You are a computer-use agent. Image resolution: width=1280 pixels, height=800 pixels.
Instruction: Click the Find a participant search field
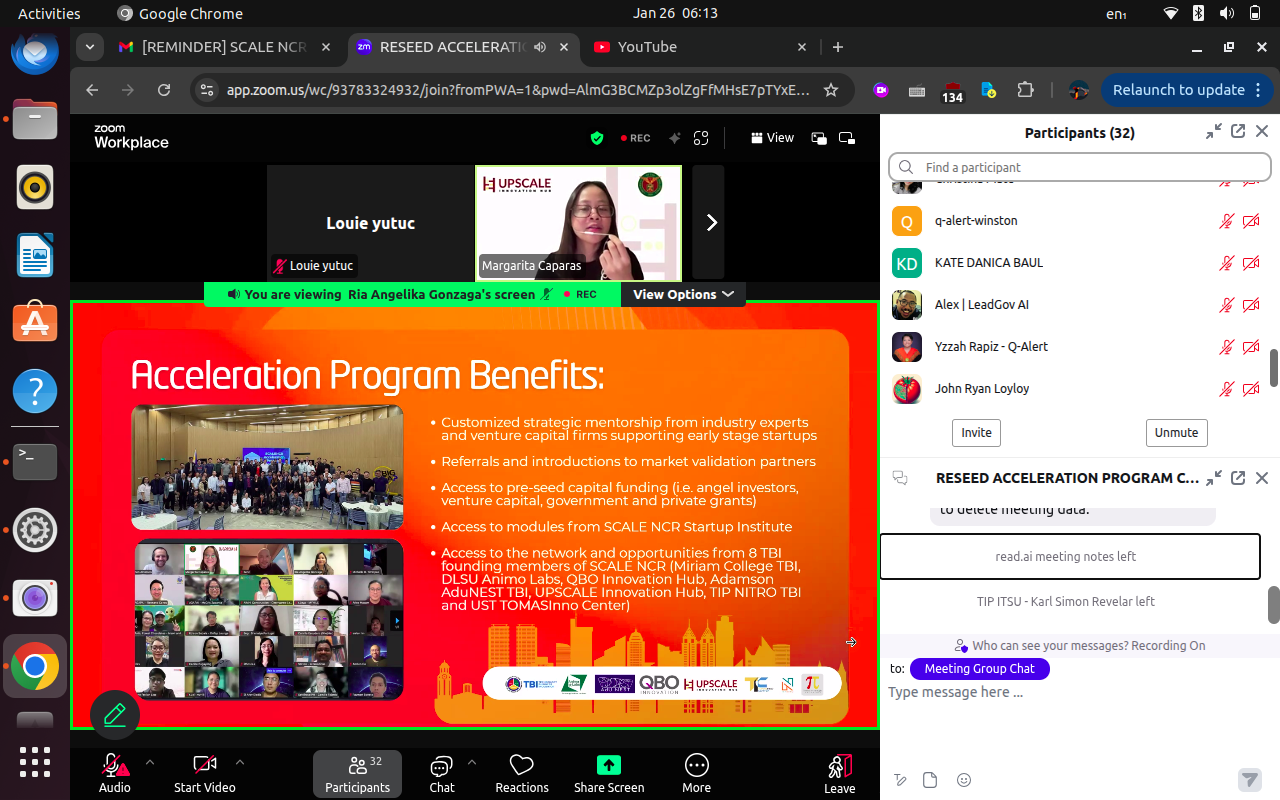pyautogui.click(x=1080, y=167)
